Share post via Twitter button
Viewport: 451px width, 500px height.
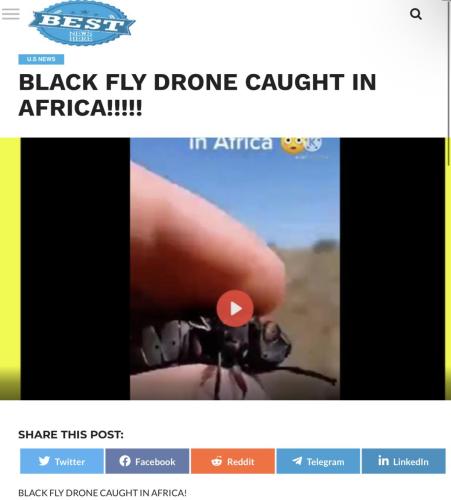62,461
